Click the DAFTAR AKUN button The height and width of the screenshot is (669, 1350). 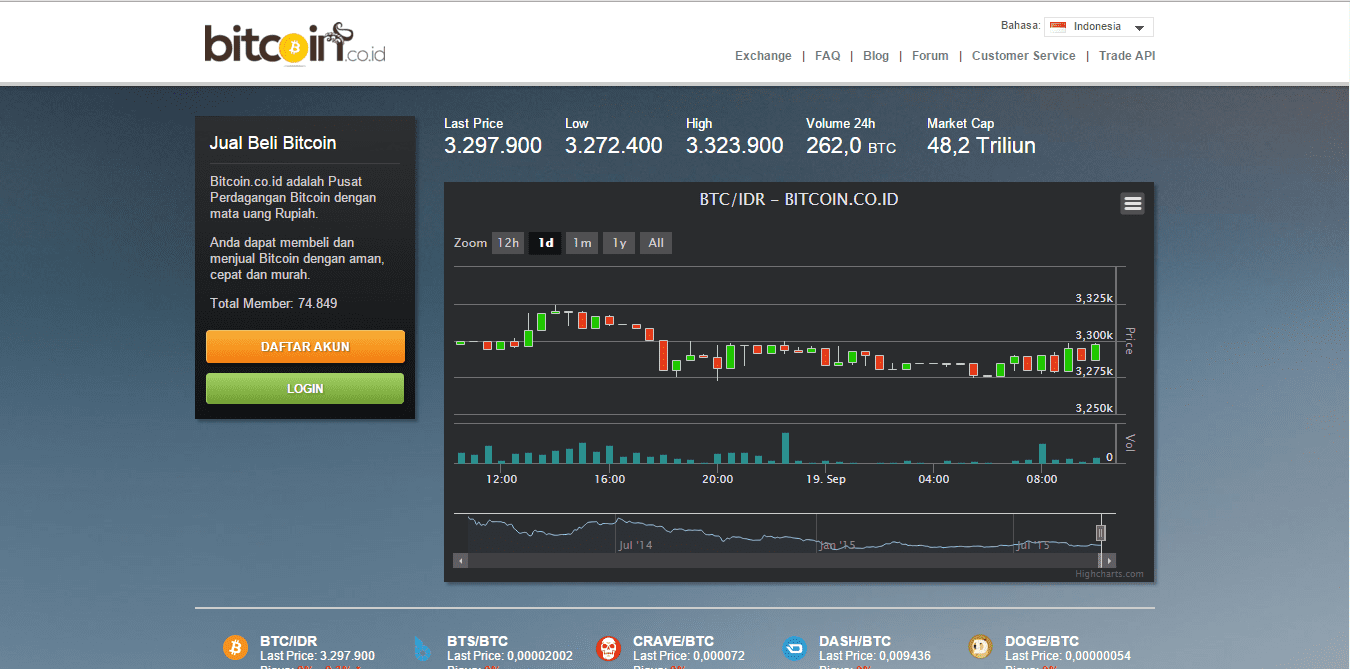click(305, 346)
